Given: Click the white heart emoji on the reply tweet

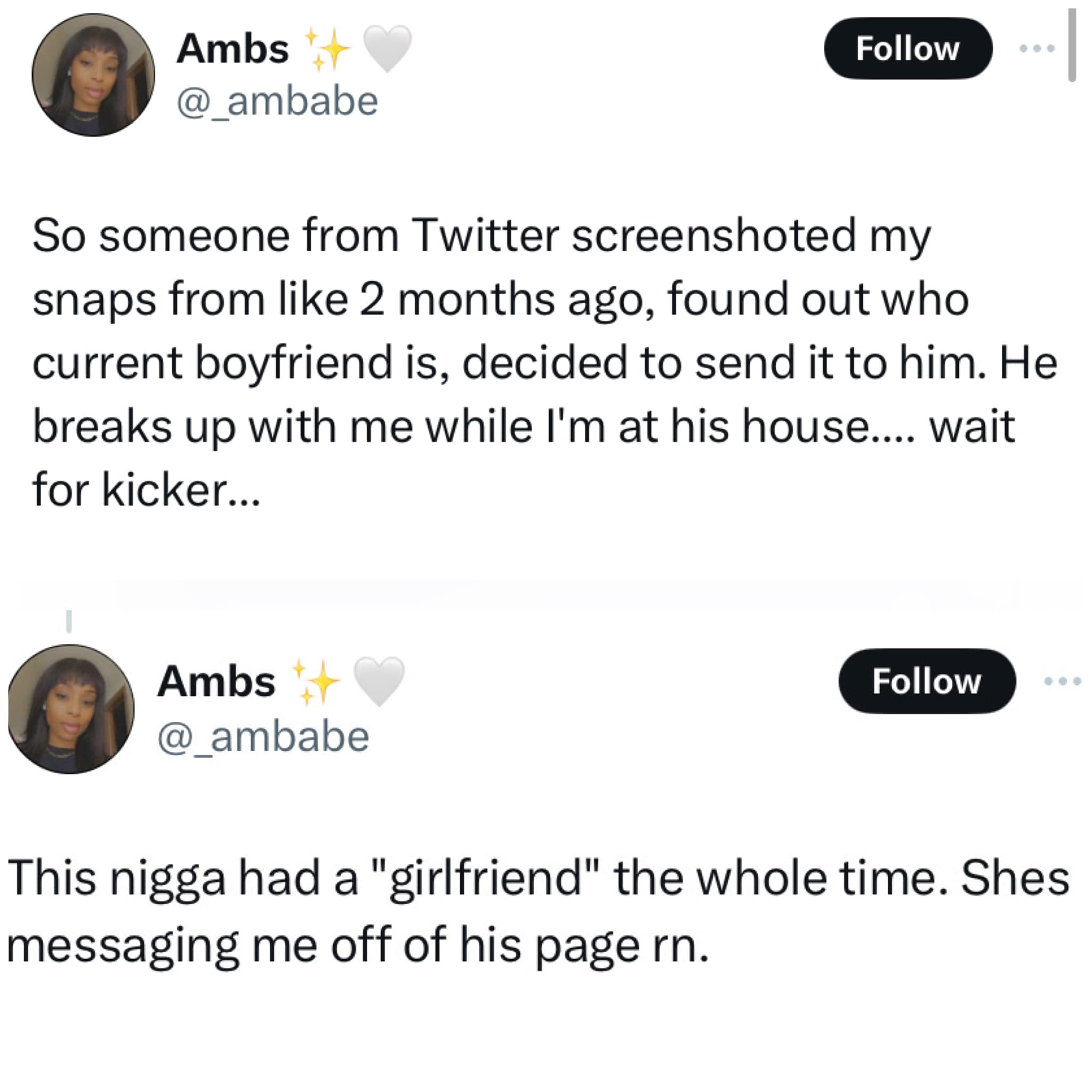Looking at the screenshot, I should tap(379, 681).
